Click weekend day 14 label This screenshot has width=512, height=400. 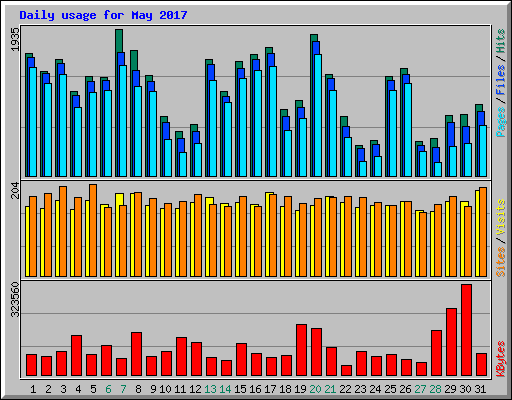pyautogui.click(x=225, y=389)
